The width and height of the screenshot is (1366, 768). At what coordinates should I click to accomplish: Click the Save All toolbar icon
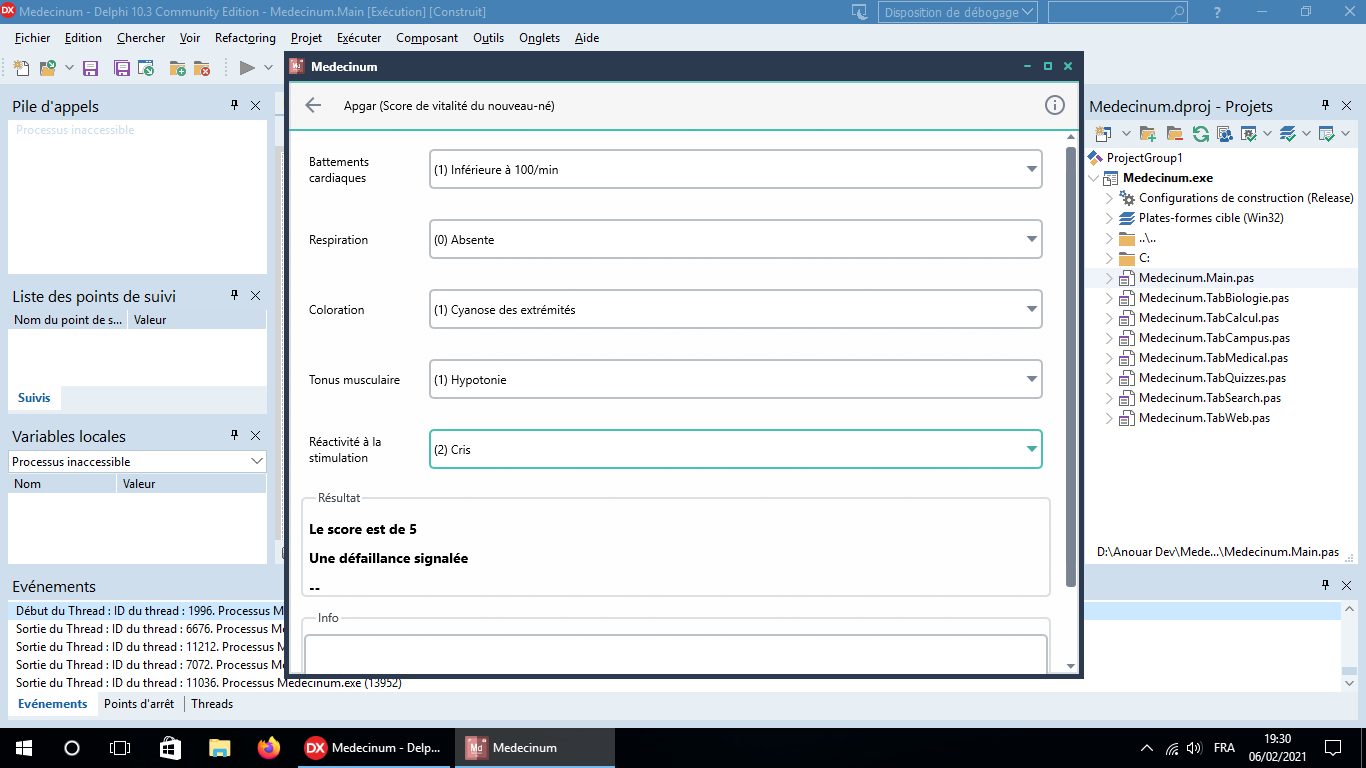pos(122,68)
